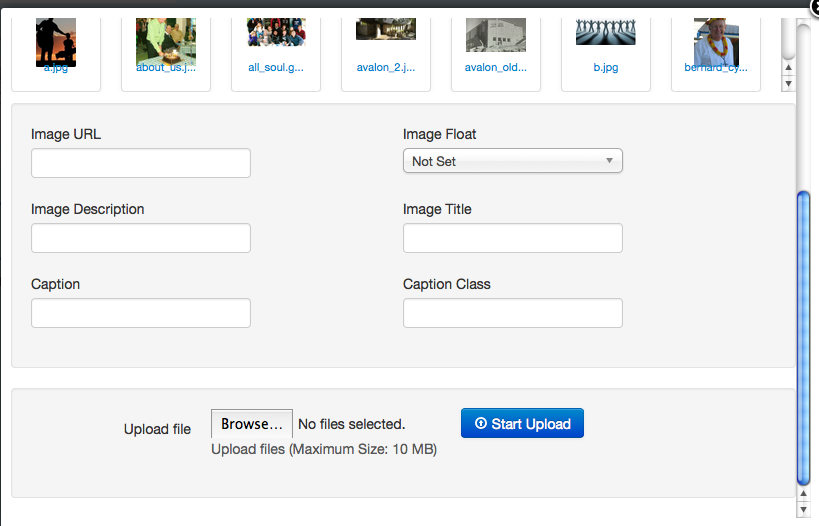Click the upload arrow icon on Start Upload
The height and width of the screenshot is (526, 819).
point(481,424)
